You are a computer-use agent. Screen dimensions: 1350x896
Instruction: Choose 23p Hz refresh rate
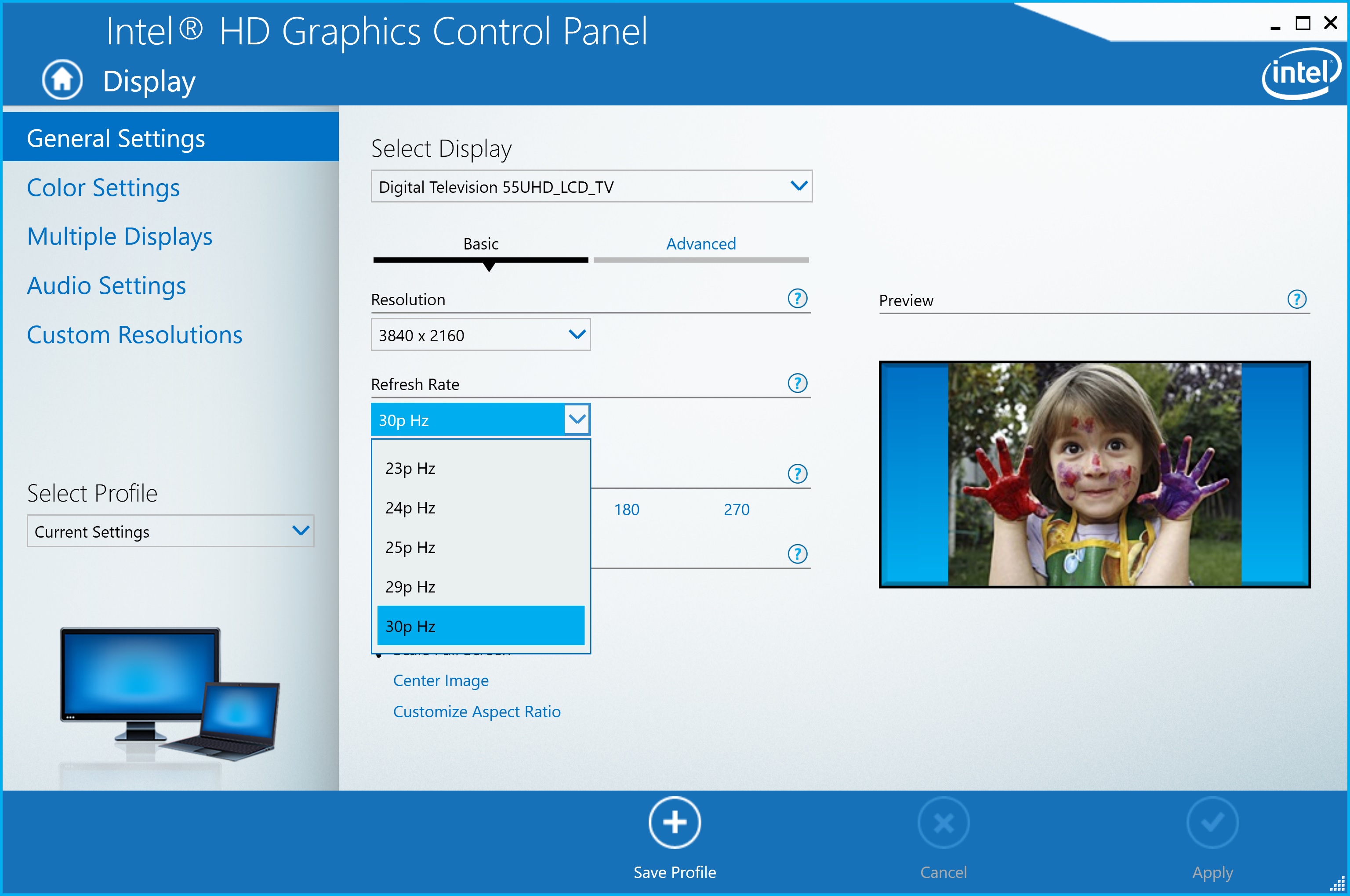pos(480,468)
